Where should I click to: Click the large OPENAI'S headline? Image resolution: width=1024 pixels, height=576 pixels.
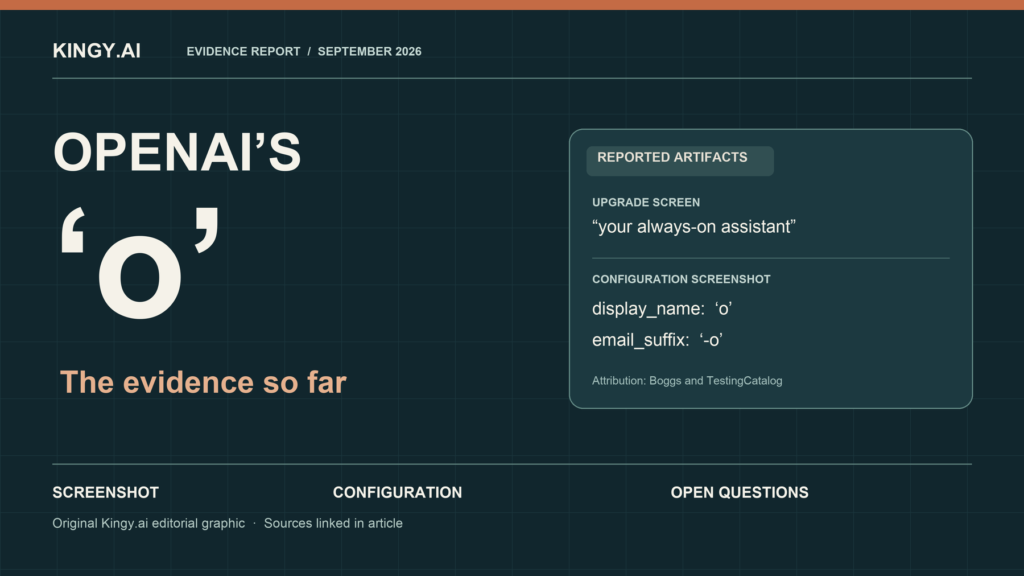177,153
